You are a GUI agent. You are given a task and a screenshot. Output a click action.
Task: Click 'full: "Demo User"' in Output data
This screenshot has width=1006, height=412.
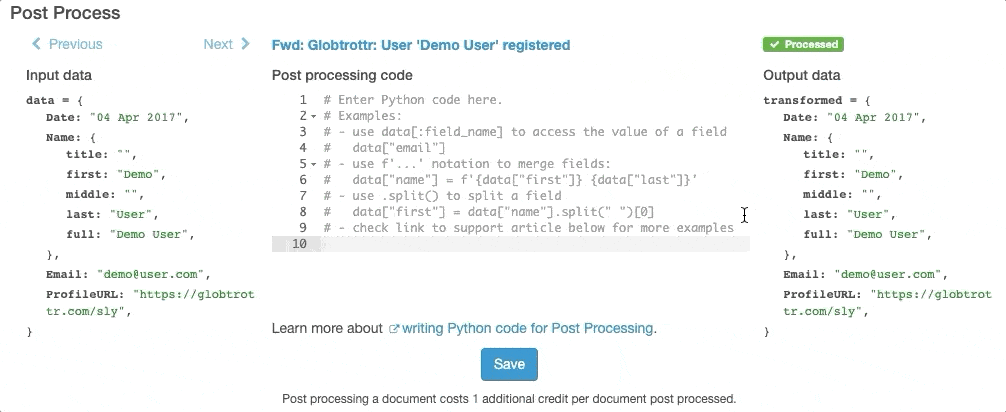[x=867, y=234]
